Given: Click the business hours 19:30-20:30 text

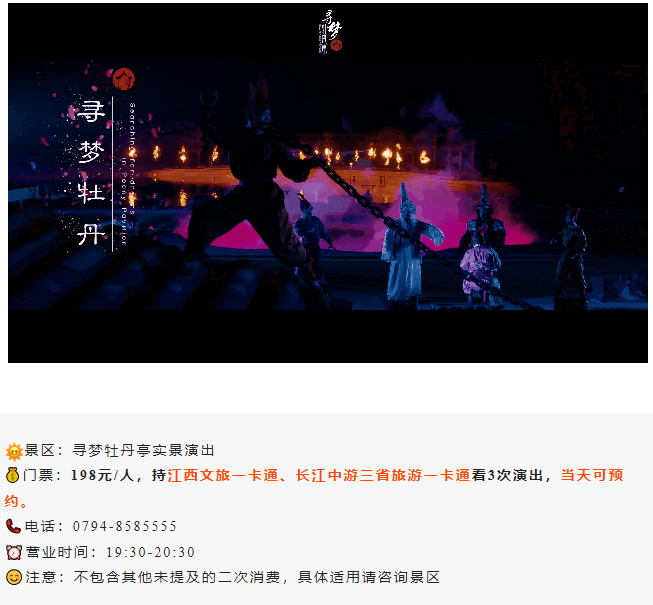Looking at the screenshot, I should pos(150,553).
